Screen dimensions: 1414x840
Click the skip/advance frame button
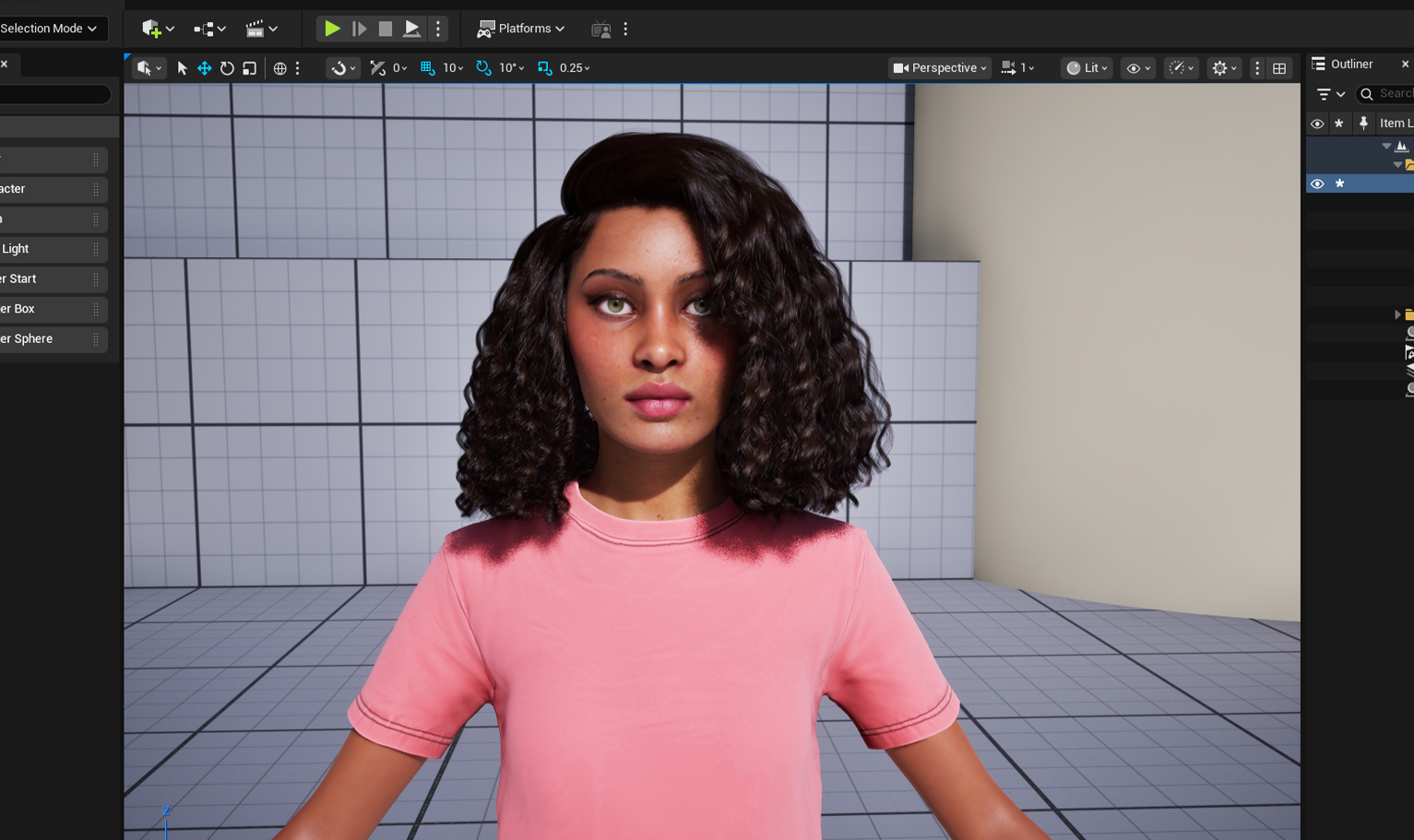(359, 29)
